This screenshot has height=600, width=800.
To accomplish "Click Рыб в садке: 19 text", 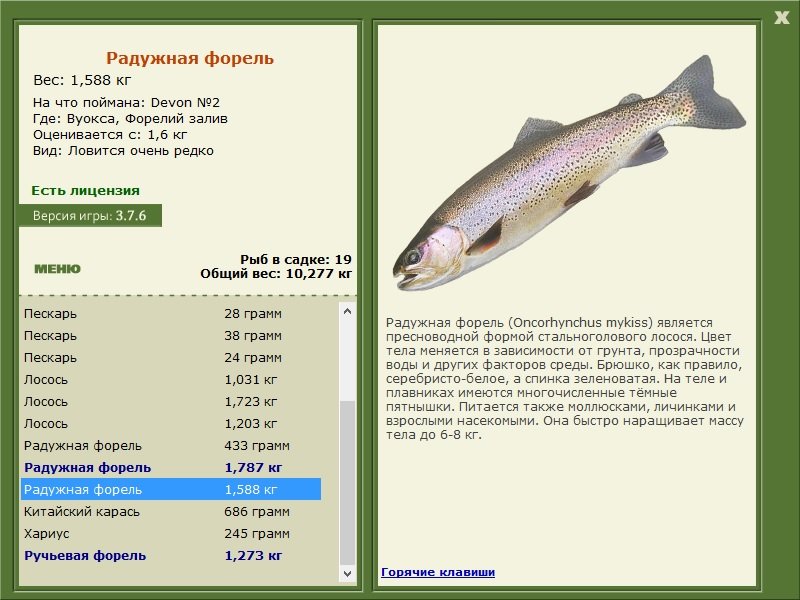I will click(296, 259).
